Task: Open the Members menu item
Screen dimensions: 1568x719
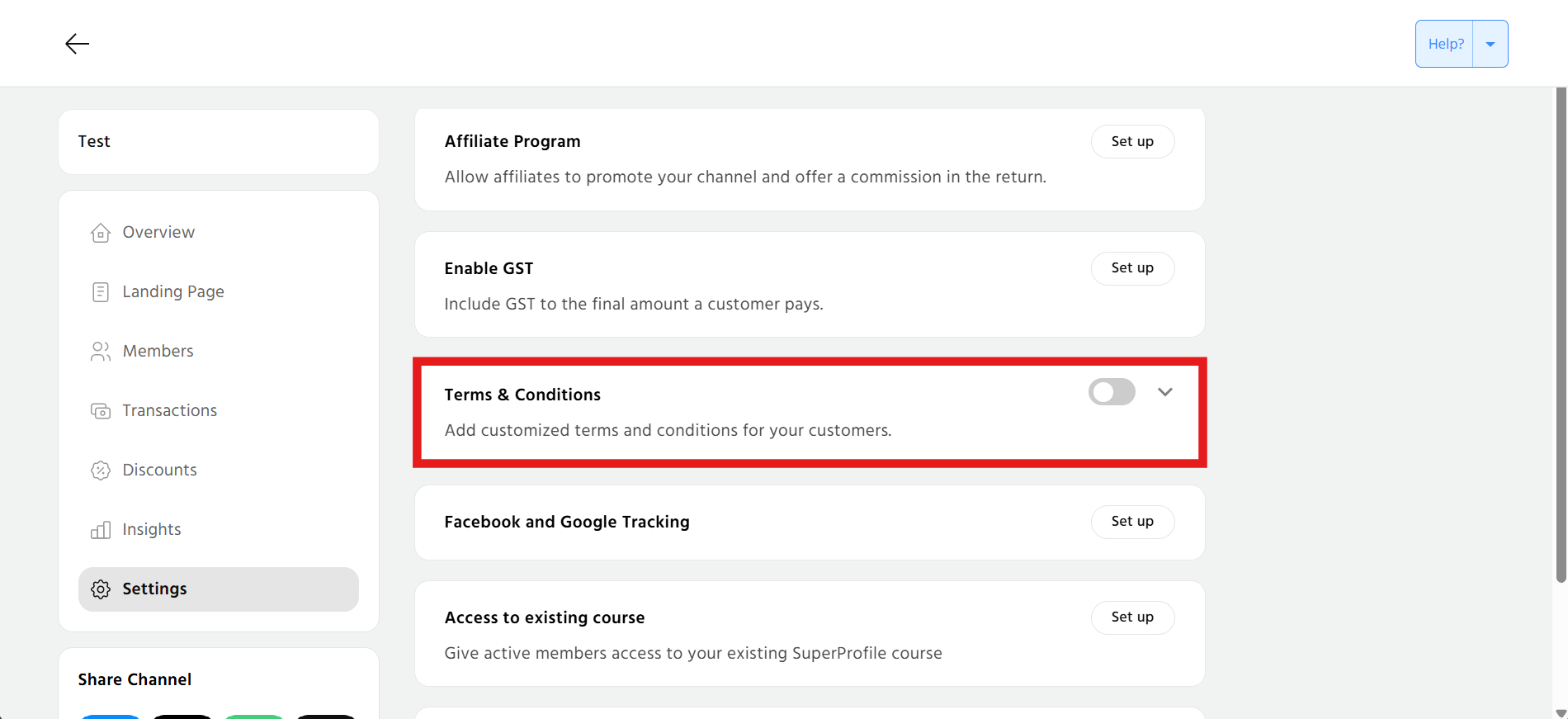Action: coord(158,352)
